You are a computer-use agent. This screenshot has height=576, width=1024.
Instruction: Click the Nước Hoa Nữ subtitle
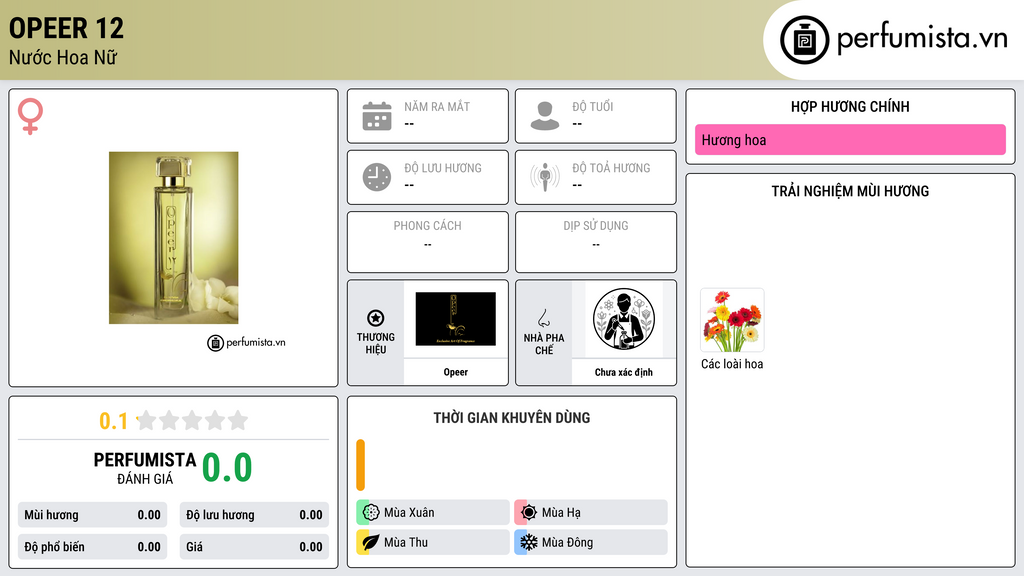(63, 57)
